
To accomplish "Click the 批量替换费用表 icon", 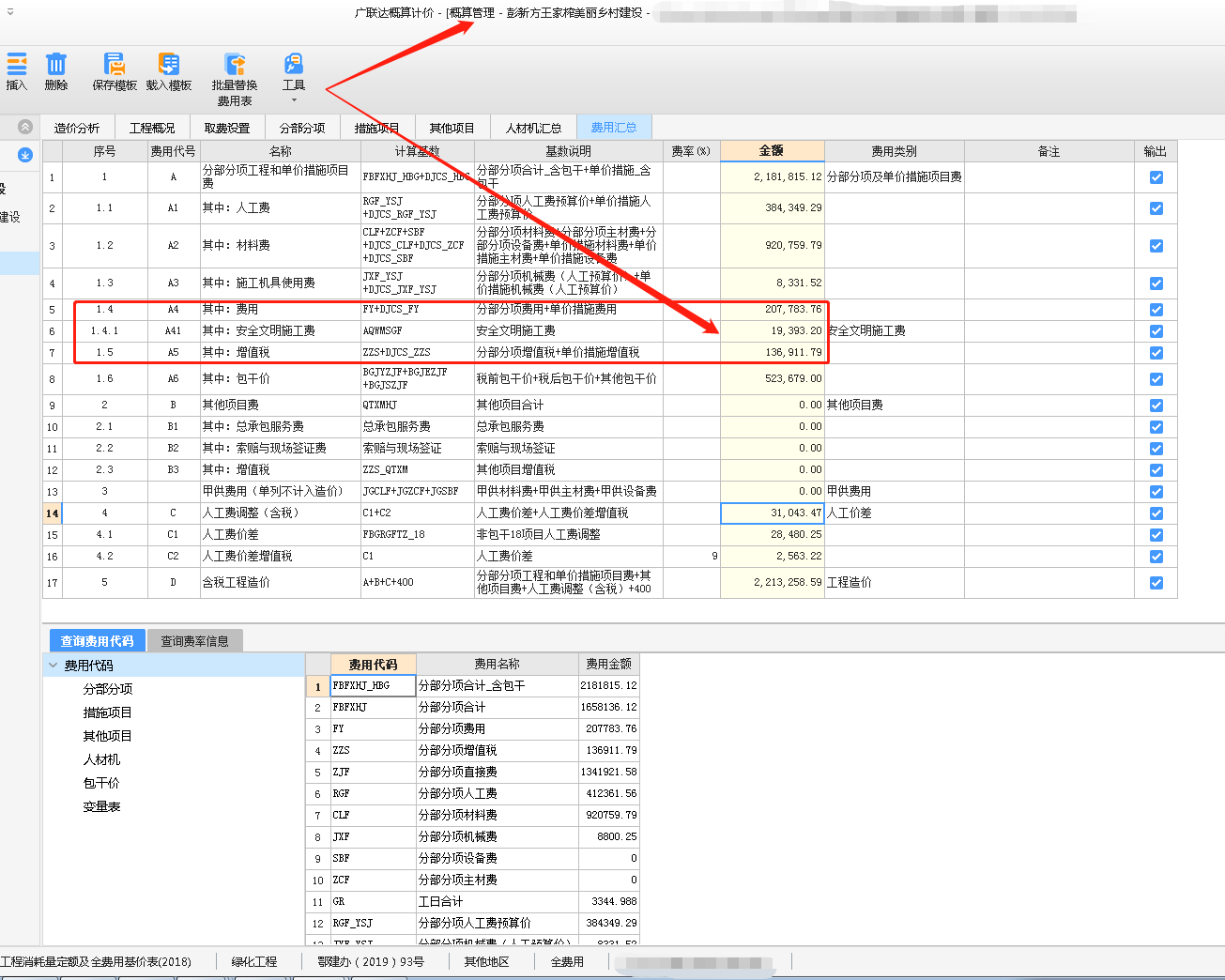I will click(x=235, y=64).
